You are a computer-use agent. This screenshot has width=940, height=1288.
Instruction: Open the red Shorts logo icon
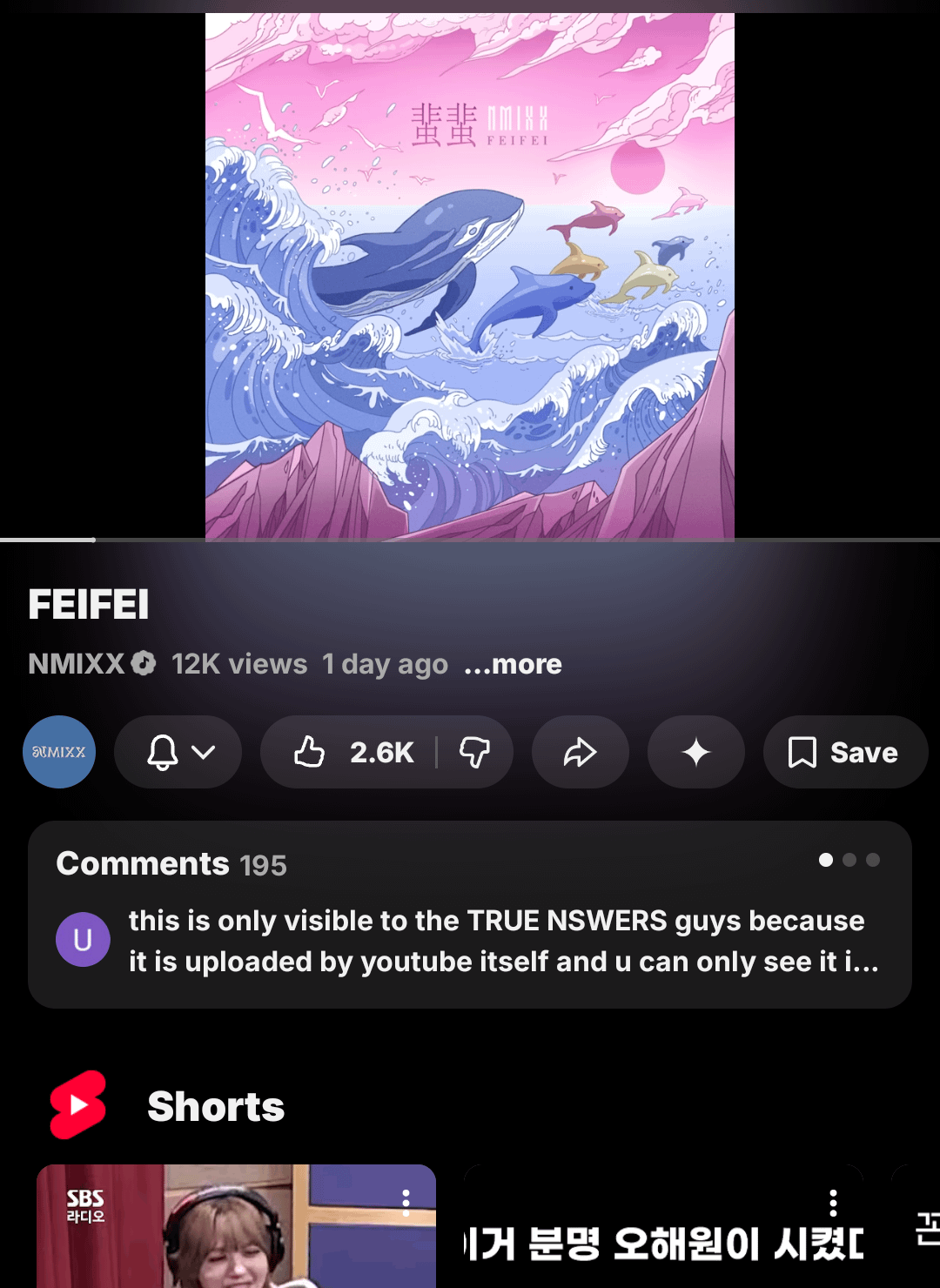[78, 1105]
